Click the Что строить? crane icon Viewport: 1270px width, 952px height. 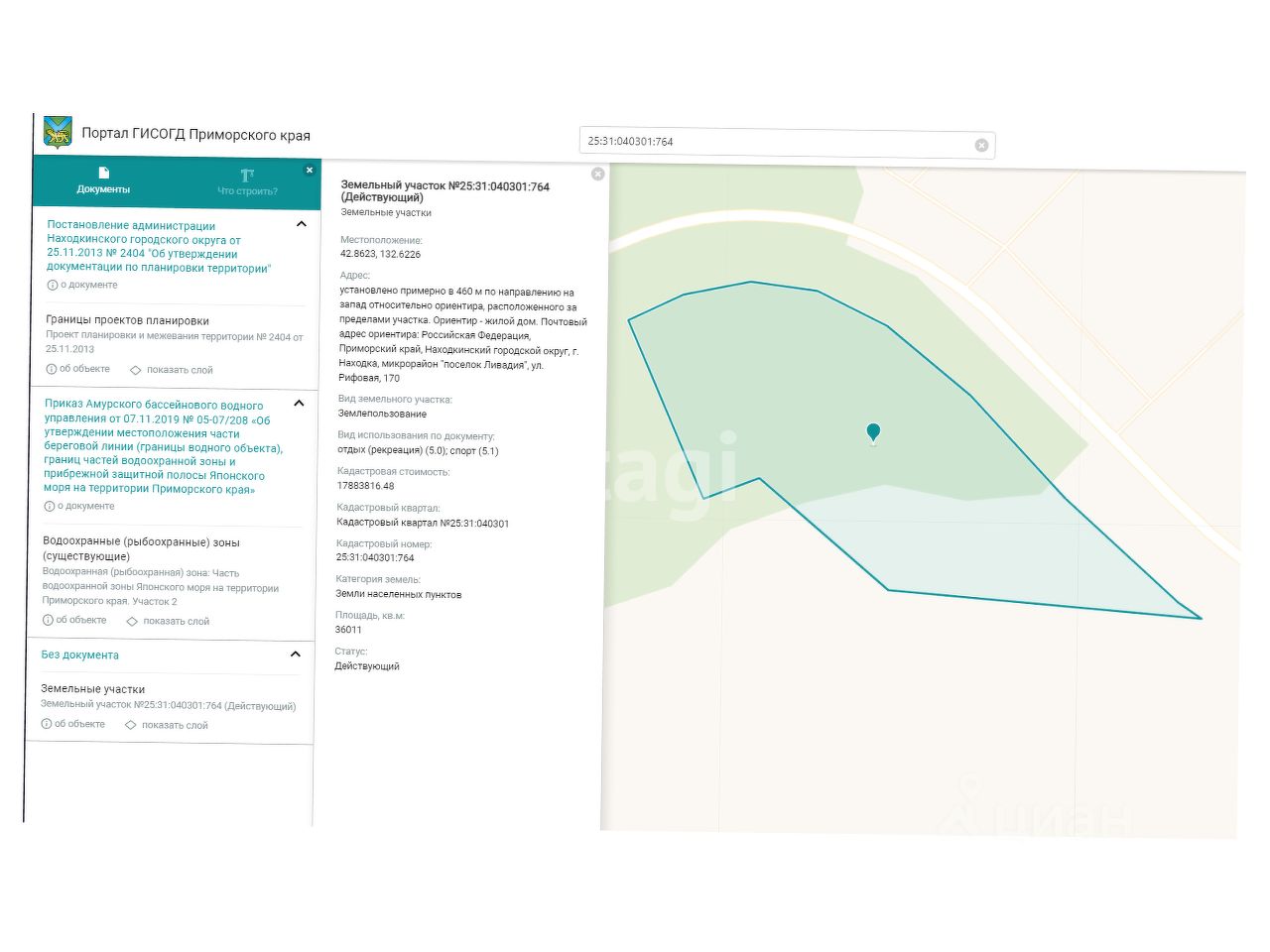[247, 176]
